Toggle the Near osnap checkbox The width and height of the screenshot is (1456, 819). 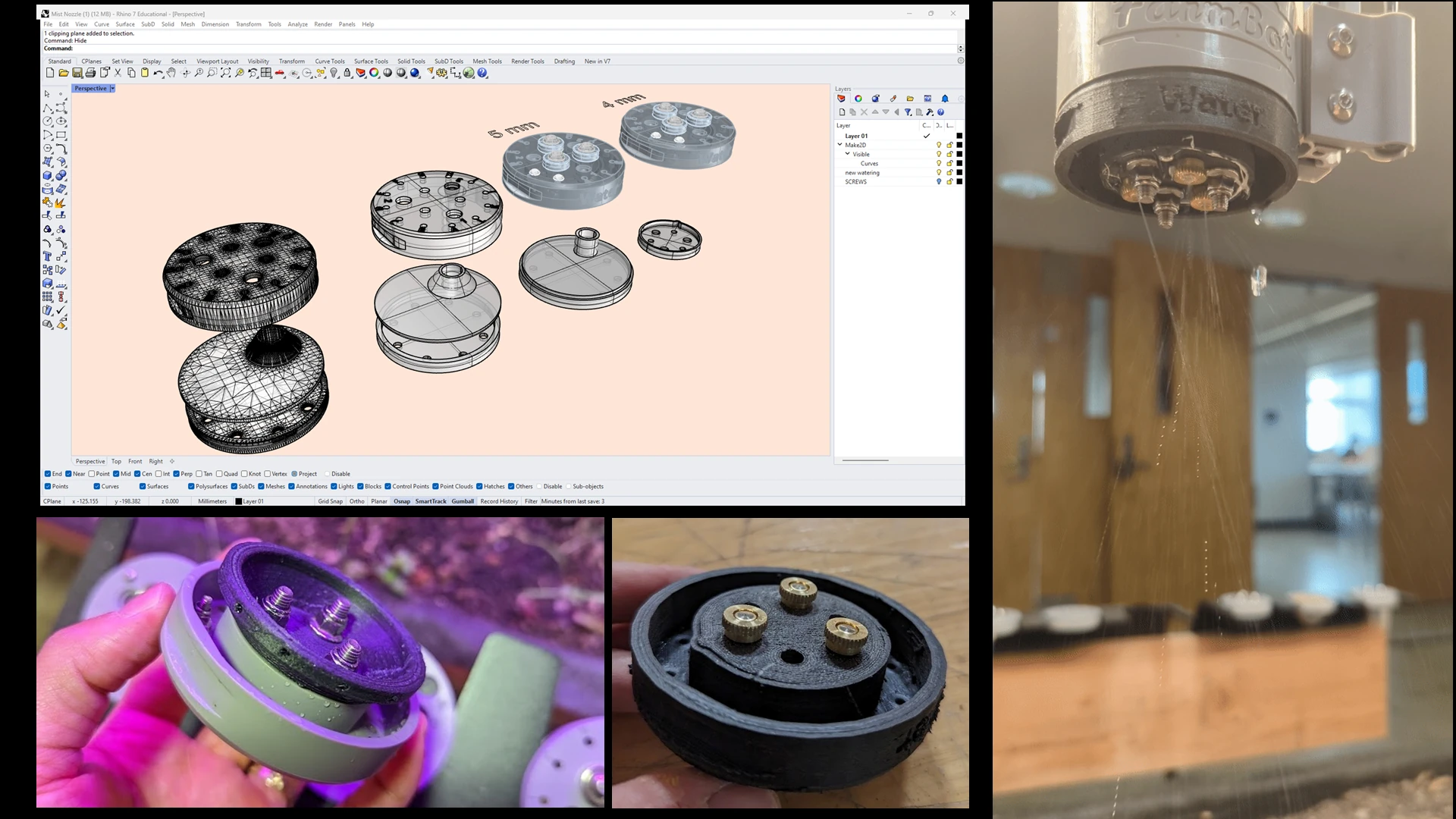[68, 474]
